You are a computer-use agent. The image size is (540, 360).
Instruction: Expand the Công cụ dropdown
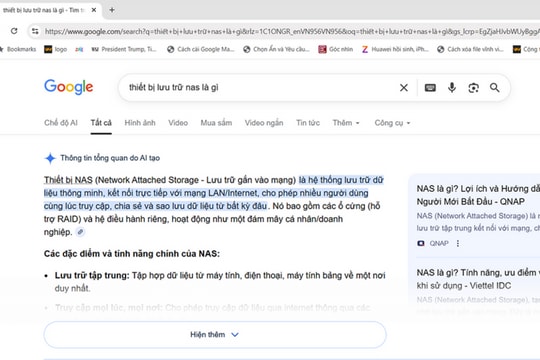(392, 123)
